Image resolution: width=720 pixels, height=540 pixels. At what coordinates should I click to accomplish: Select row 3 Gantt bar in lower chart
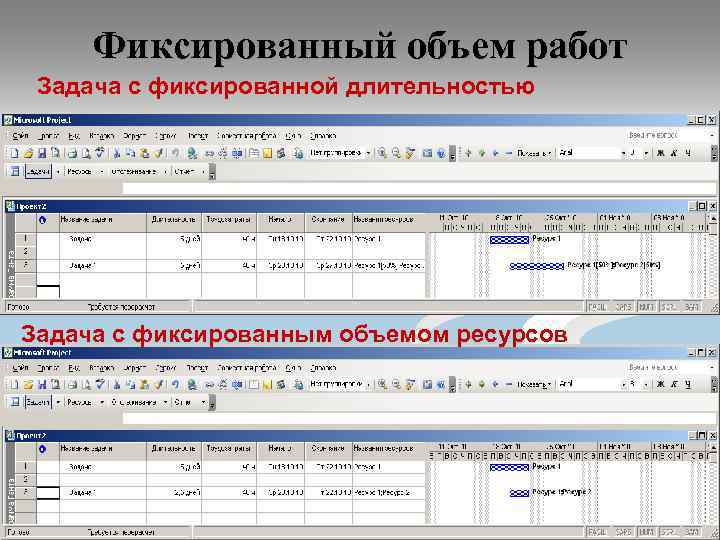point(519,493)
